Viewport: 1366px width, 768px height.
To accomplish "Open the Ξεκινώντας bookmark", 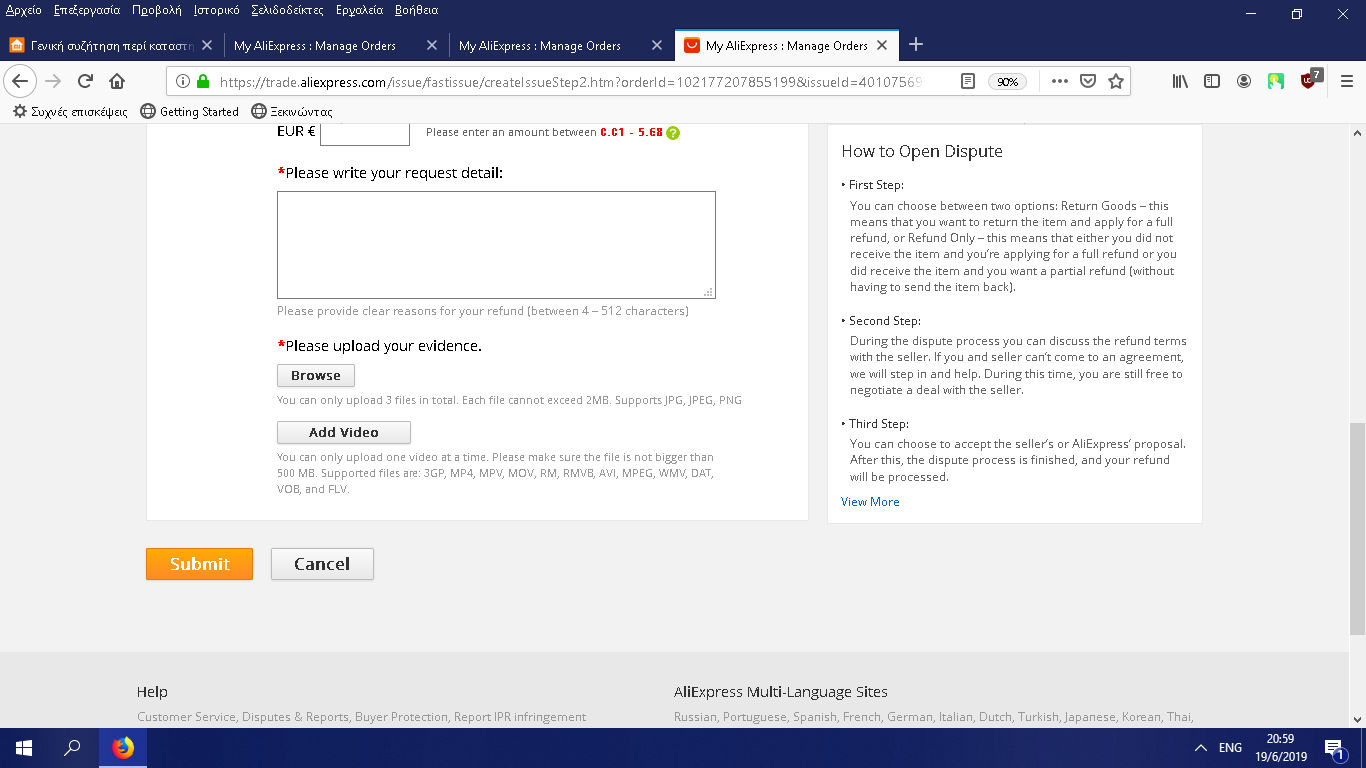I will coord(292,112).
